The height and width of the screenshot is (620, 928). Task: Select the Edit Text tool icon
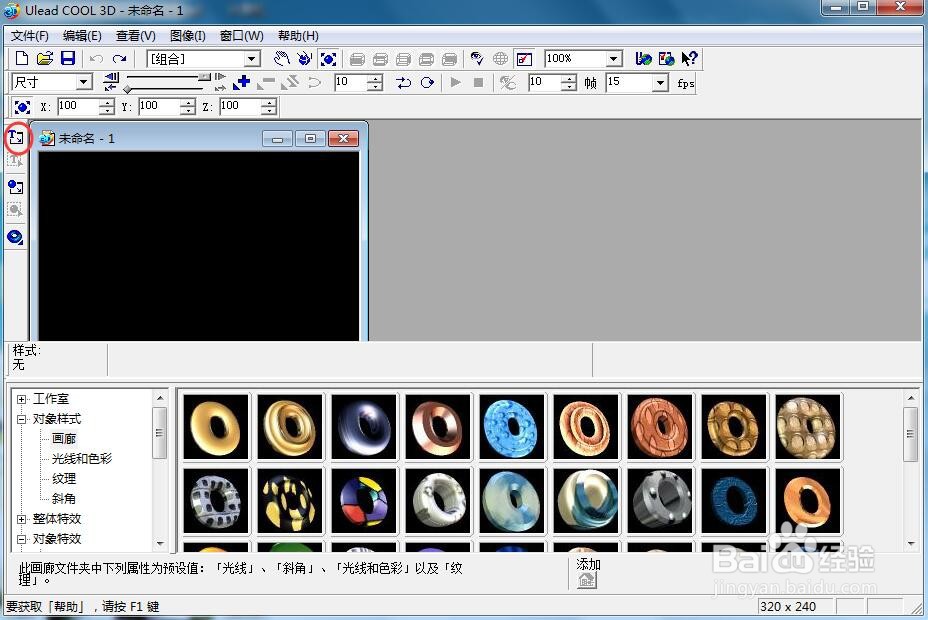point(16,161)
